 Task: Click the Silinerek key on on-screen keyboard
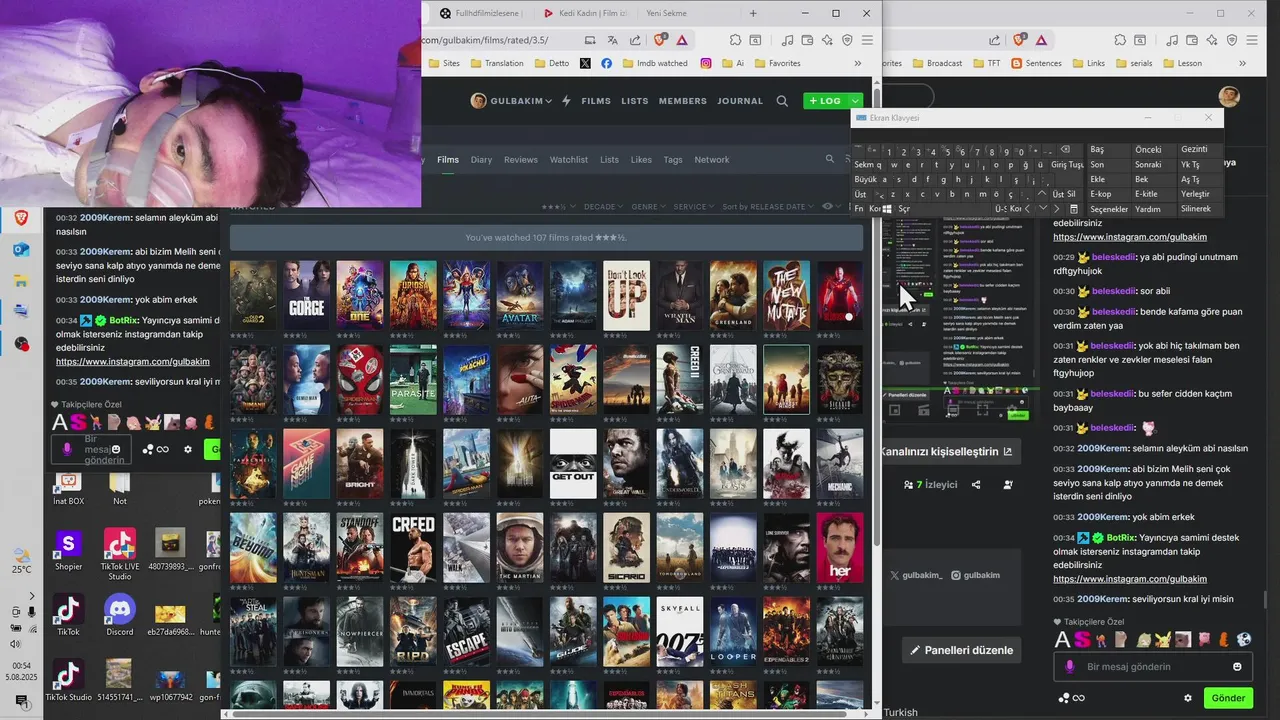1196,209
